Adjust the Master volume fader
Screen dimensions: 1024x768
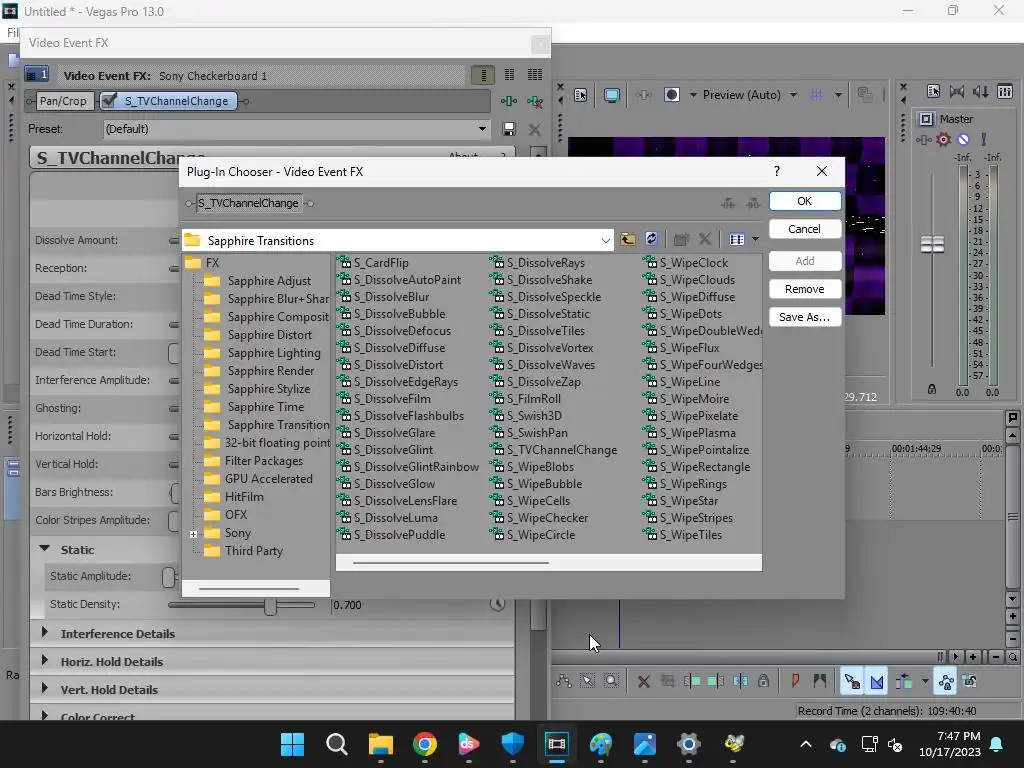(x=932, y=244)
